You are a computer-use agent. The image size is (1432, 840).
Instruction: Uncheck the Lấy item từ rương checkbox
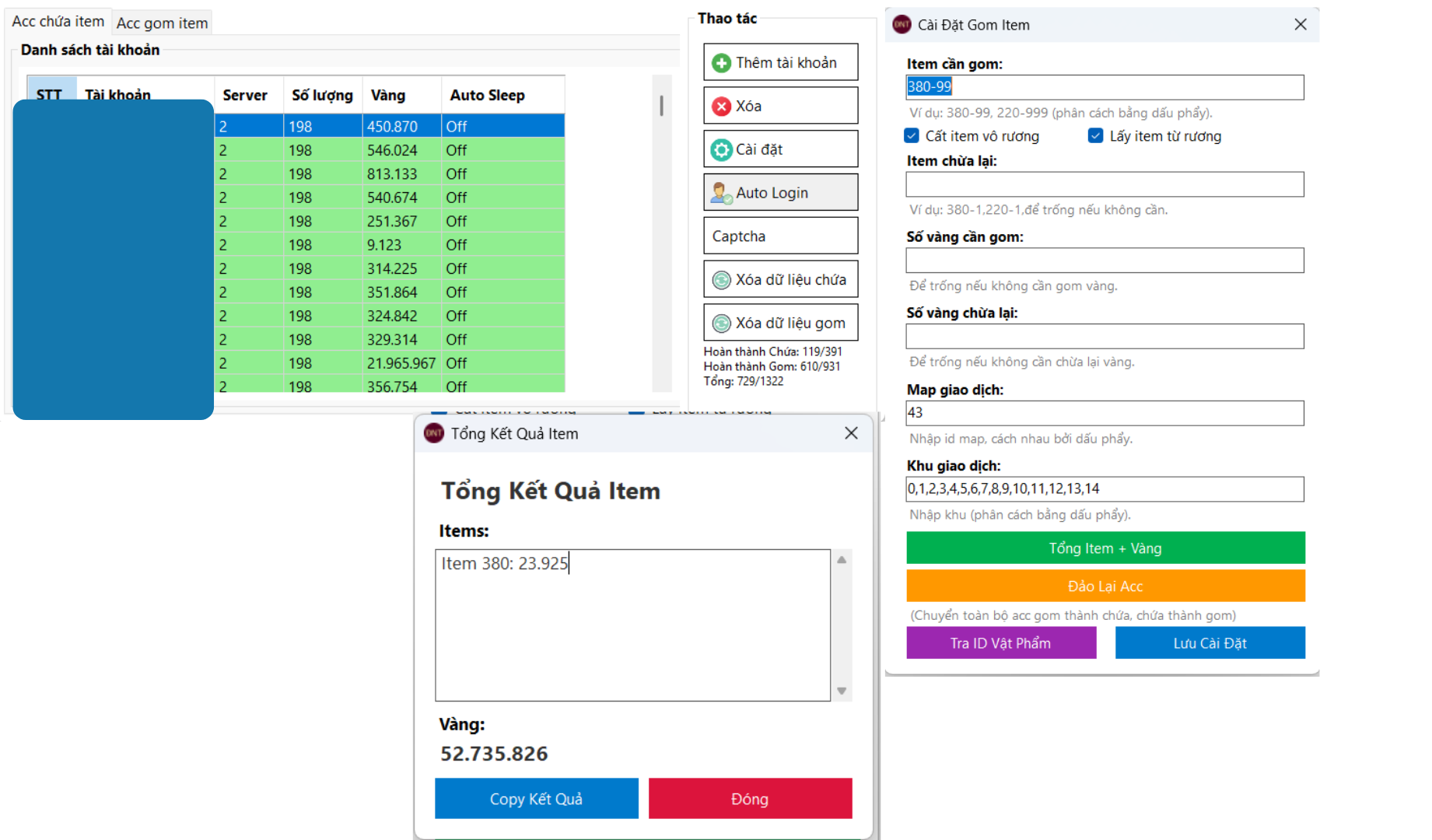[1095, 136]
